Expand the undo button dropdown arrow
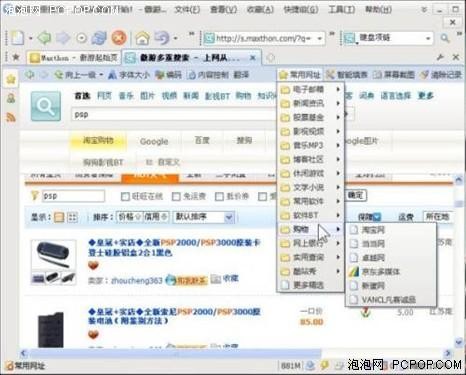This screenshot has height=375, width=466. 175,38
